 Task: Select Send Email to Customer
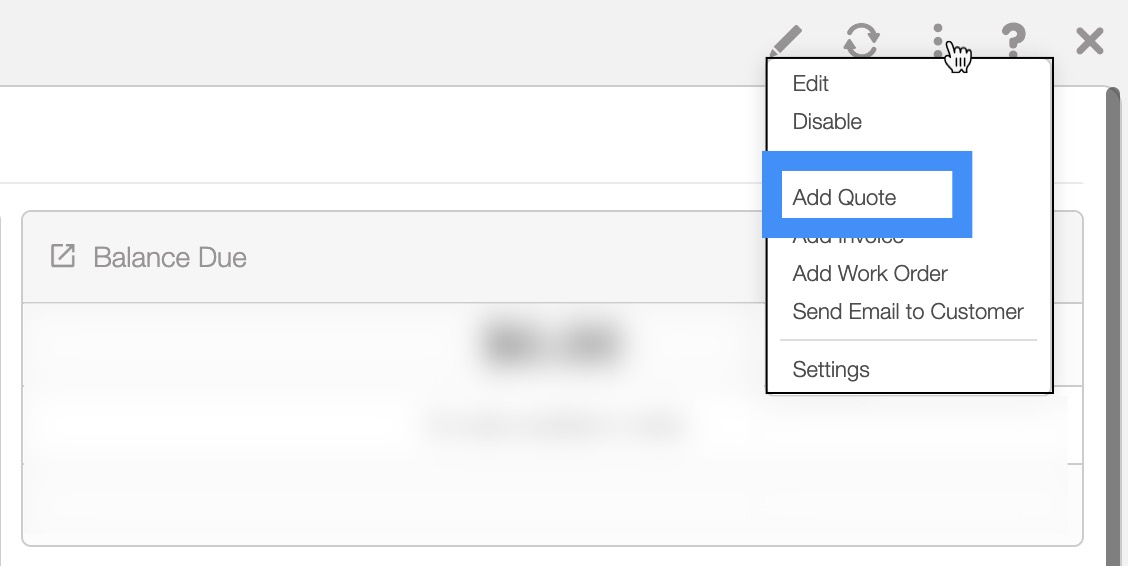(x=908, y=312)
